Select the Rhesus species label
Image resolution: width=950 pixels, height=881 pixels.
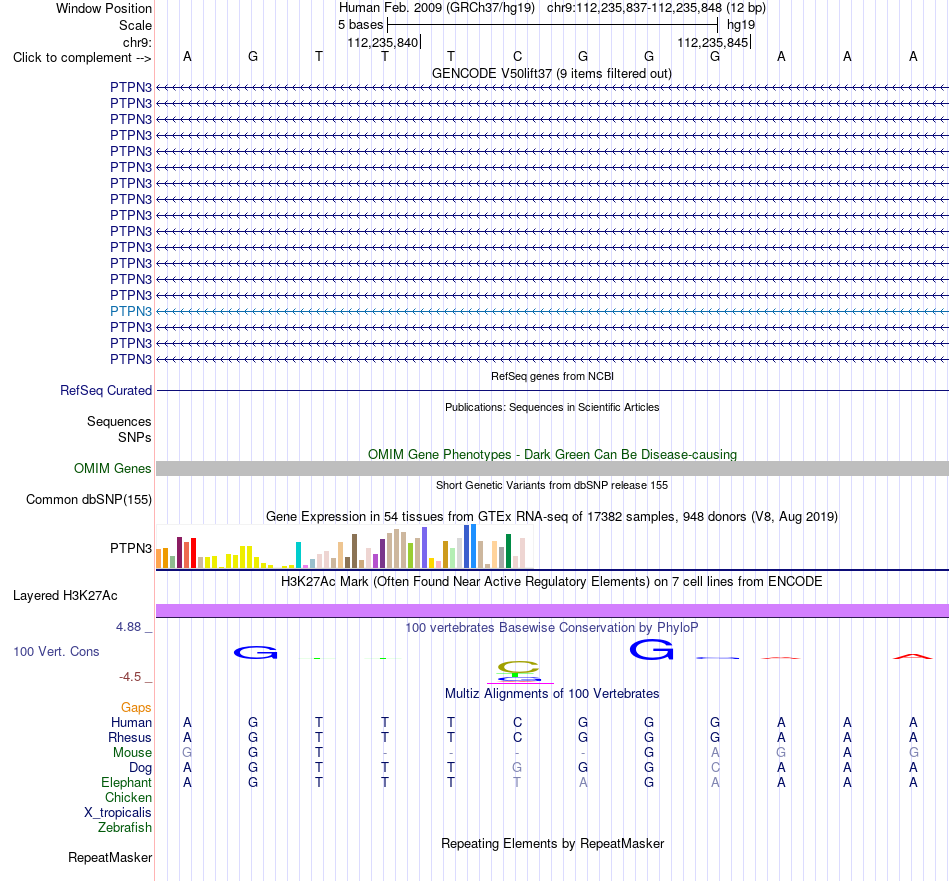(x=130, y=737)
